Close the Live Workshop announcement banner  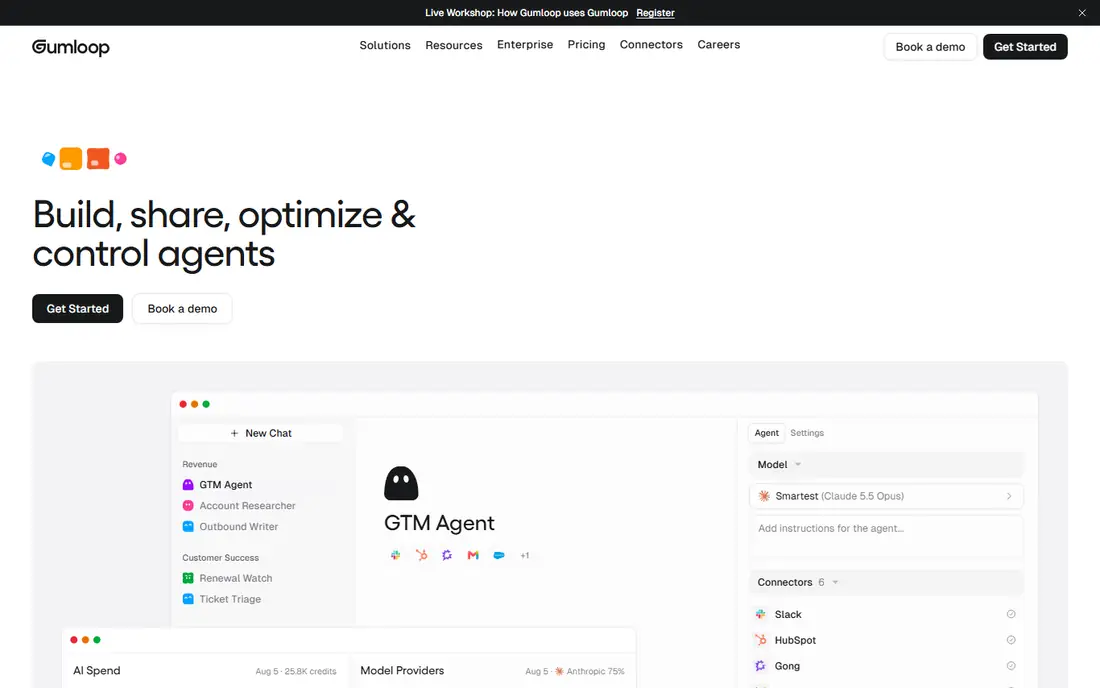(1082, 13)
